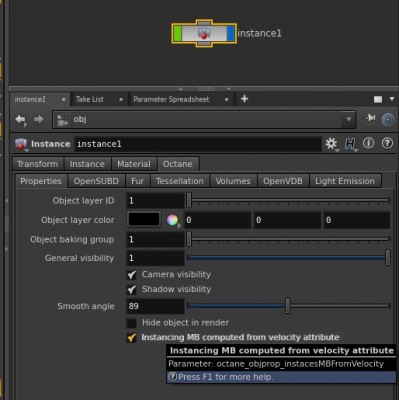
Task: Go back with the left arrow icon
Action: click(x=21, y=120)
